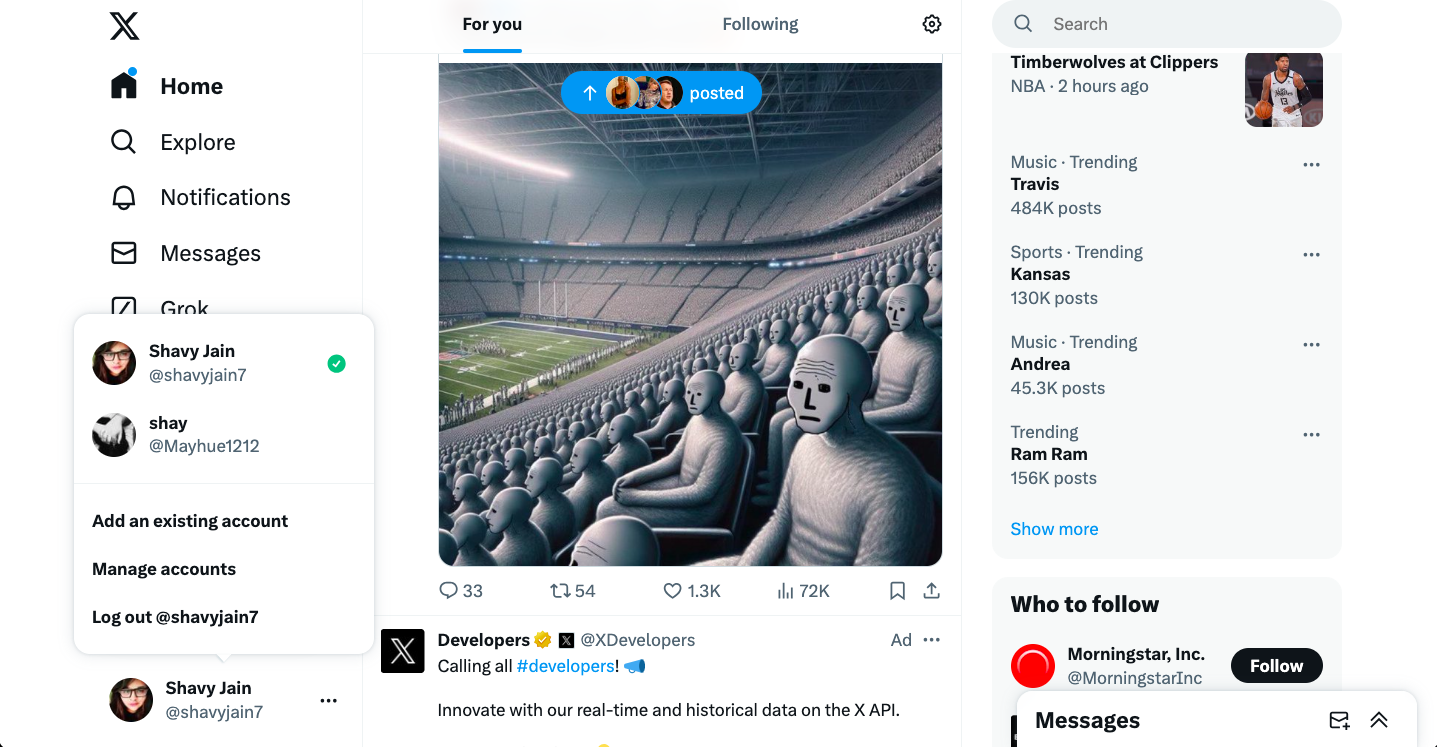Open more options for the Travis trend
This screenshot has width=1437, height=747.
1311,164
